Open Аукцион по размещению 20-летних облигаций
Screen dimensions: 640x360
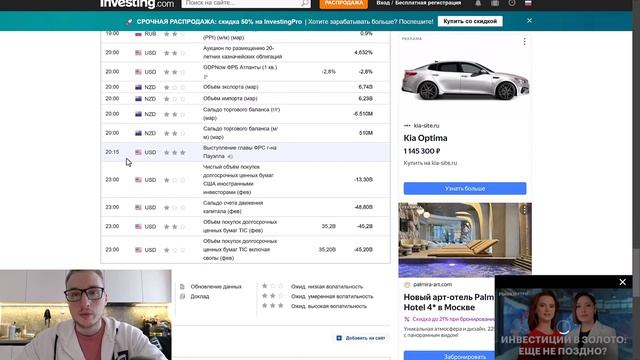(x=242, y=52)
